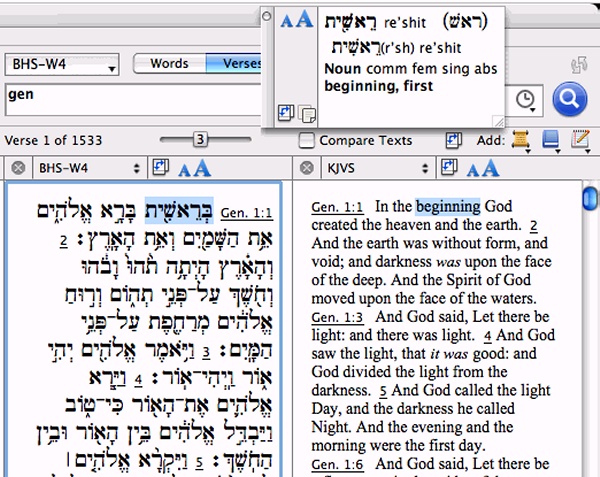Increase text size in KJVS pane
The width and height of the screenshot is (600, 477).
(490, 168)
